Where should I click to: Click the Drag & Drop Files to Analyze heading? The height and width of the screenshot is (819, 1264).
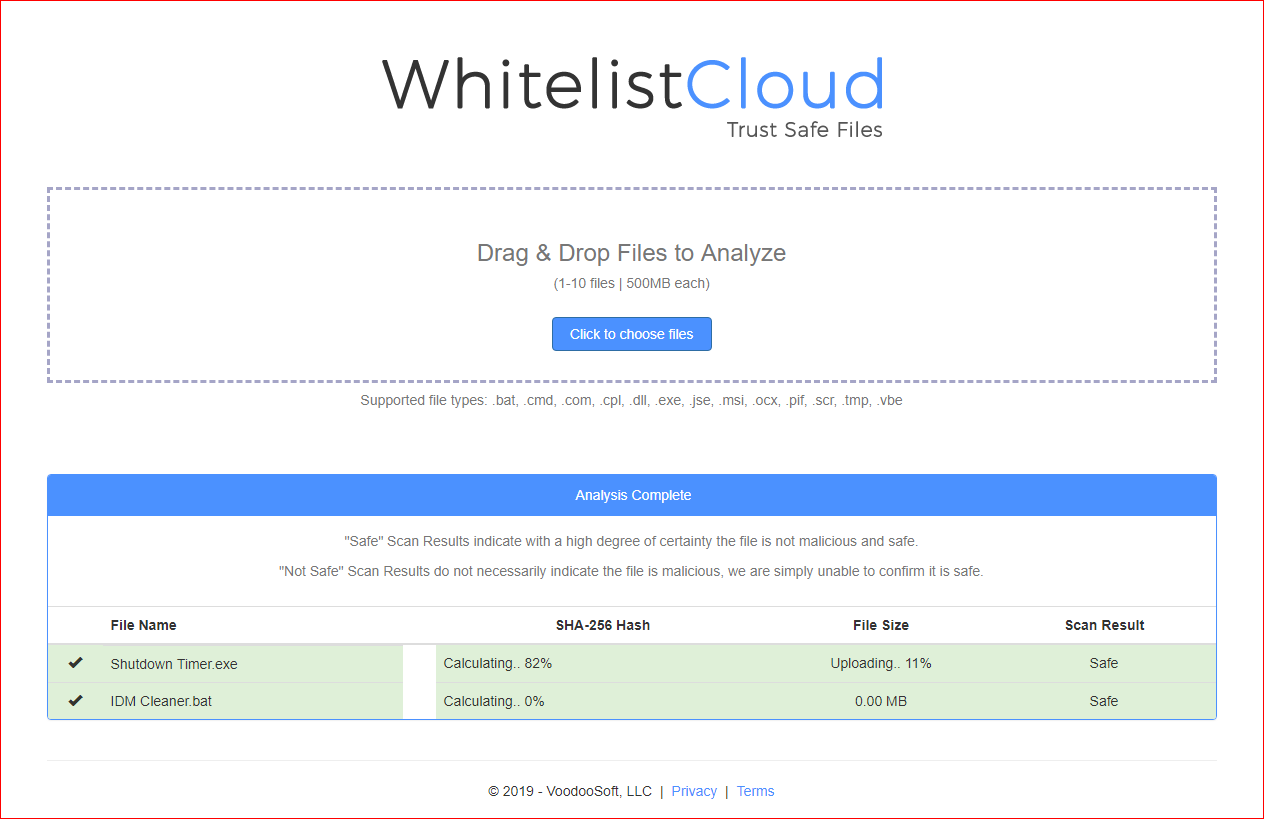click(x=631, y=253)
